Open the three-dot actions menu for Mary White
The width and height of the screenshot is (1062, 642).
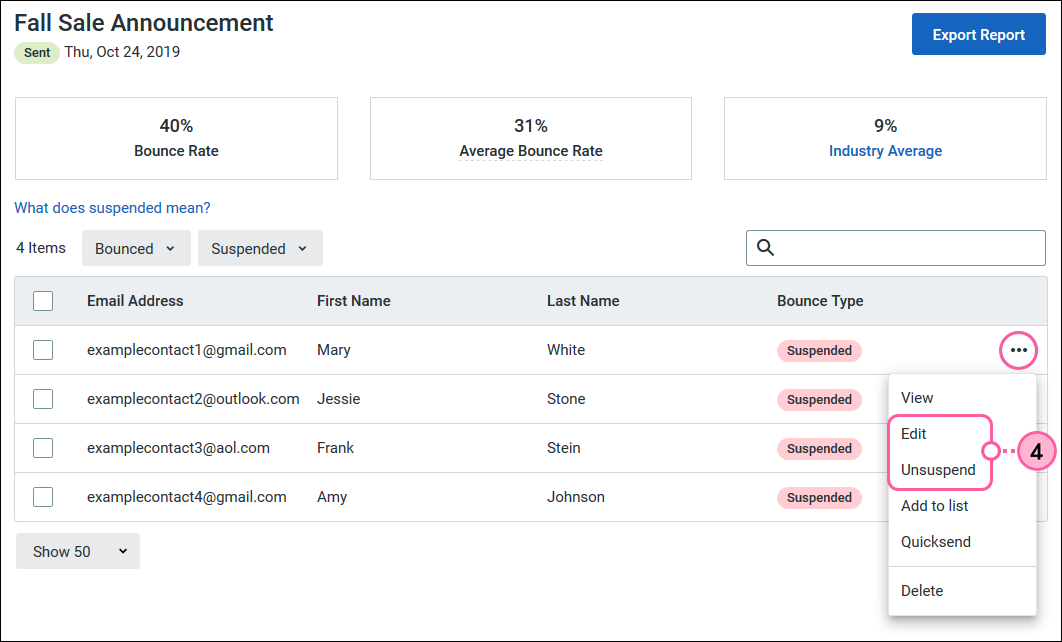pos(1019,350)
